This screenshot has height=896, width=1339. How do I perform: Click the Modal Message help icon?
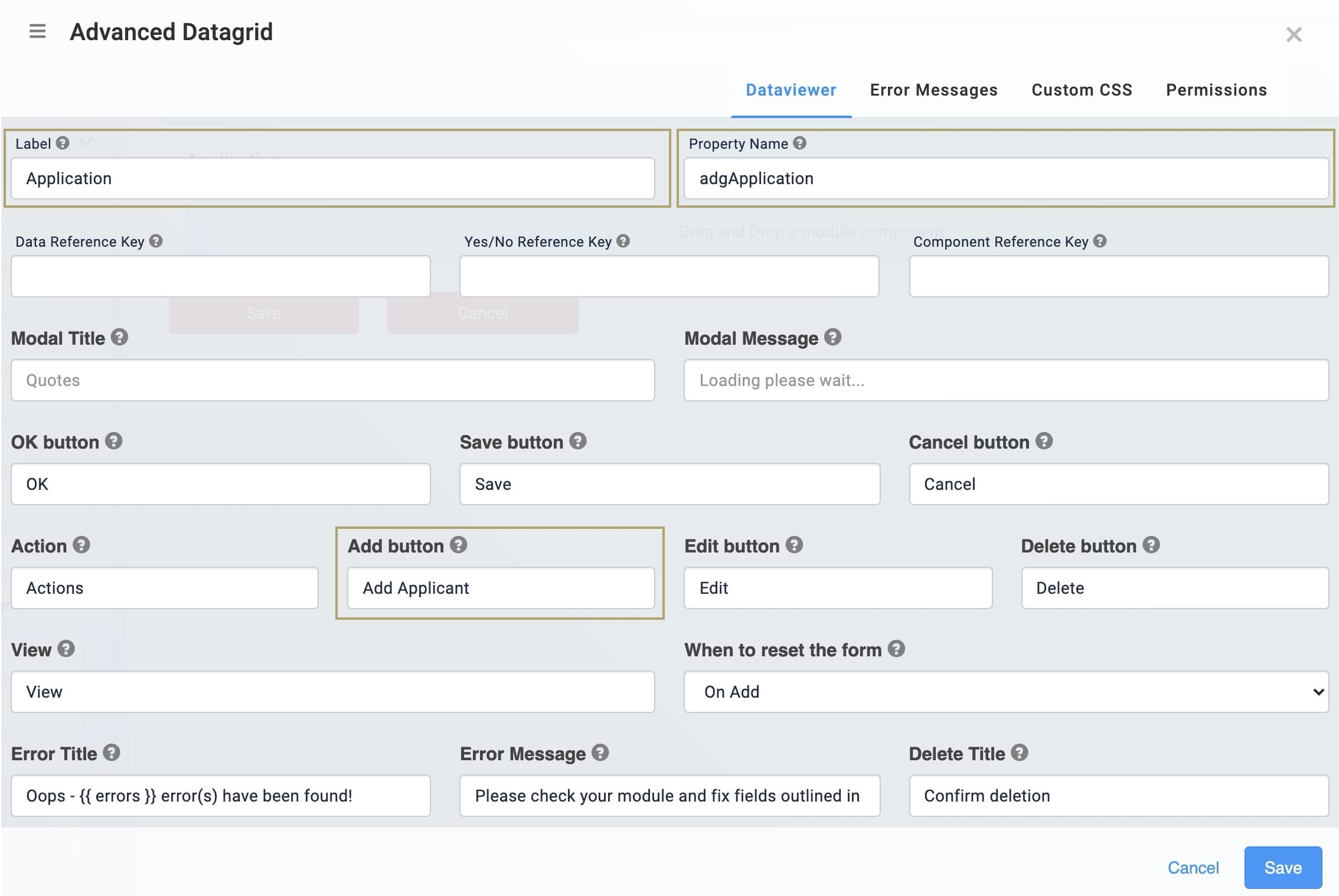click(832, 337)
